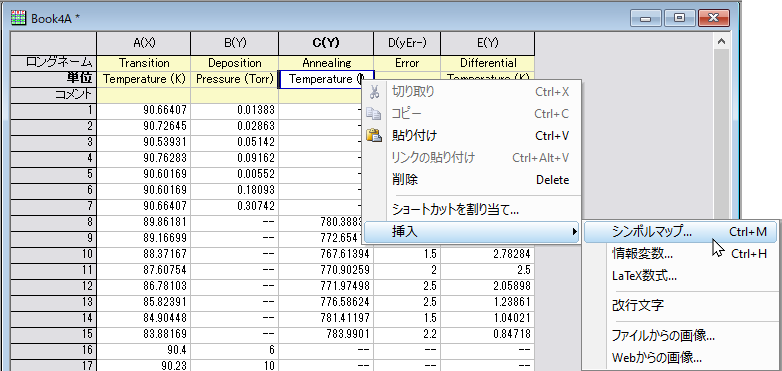The width and height of the screenshot is (782, 371).
Task: Click cell value 767.61394
Action: point(326,254)
